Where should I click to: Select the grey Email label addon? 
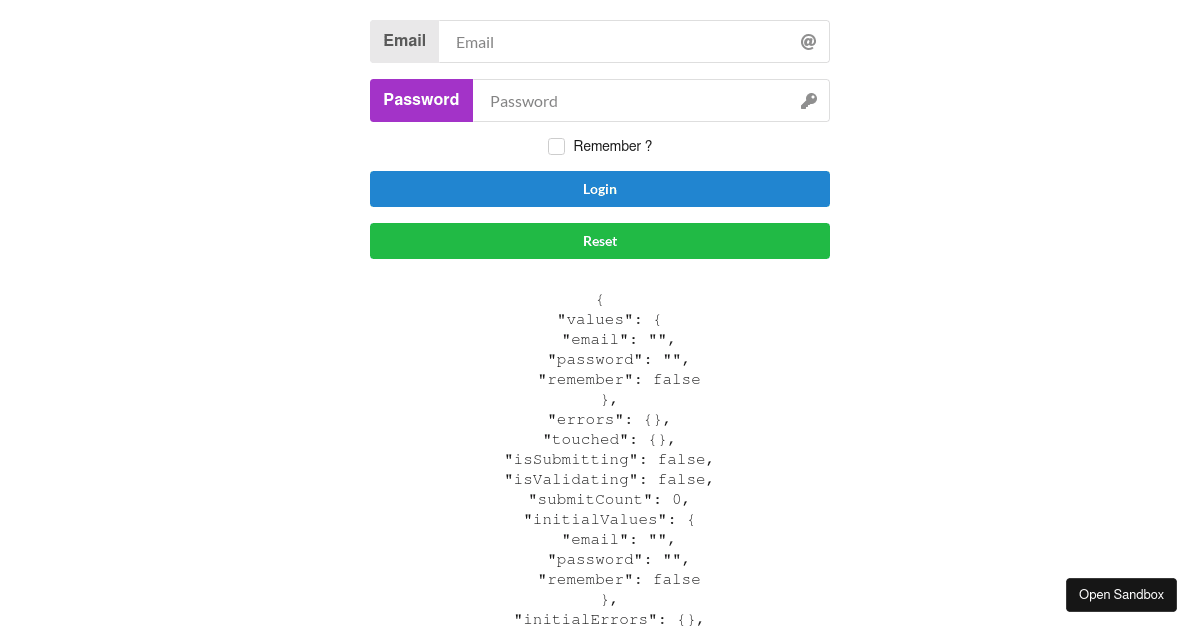(x=404, y=41)
